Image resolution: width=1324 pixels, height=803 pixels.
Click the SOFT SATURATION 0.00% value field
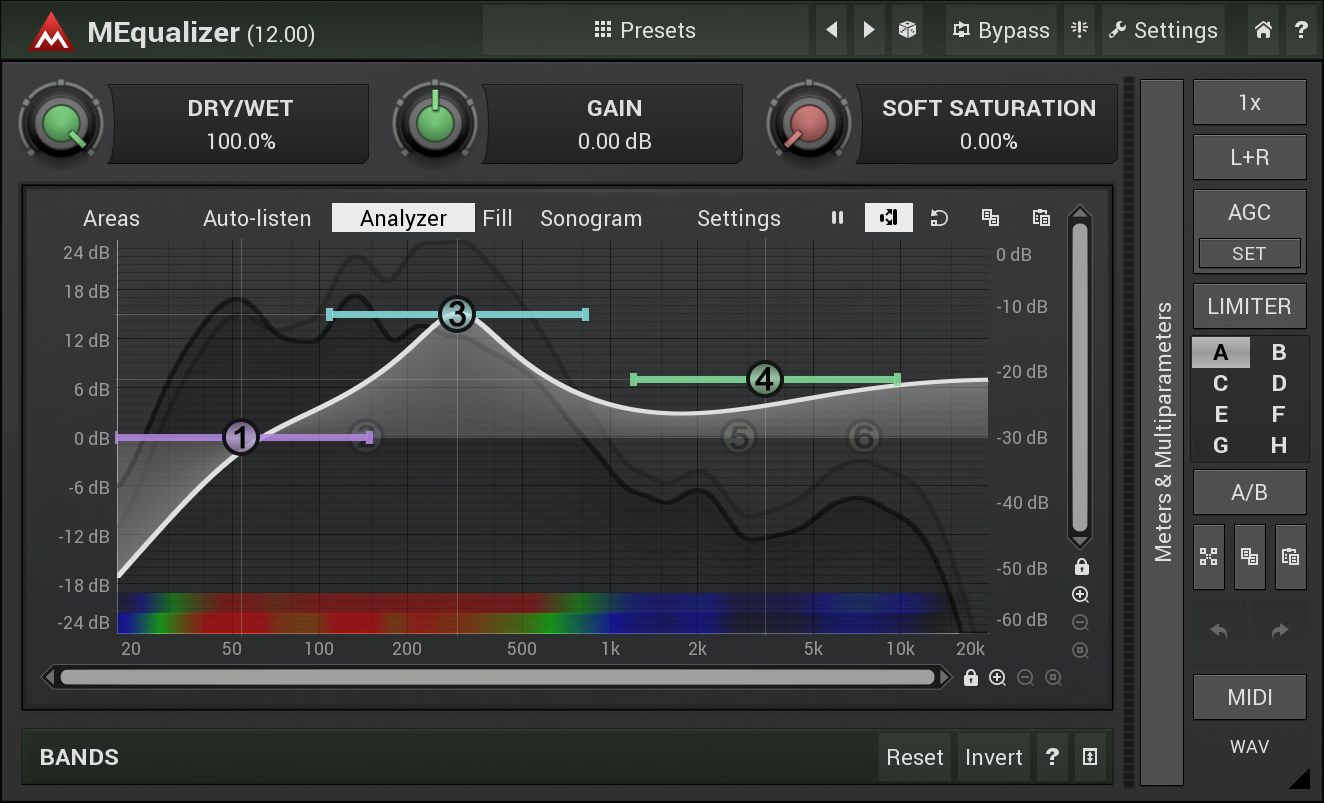(988, 124)
